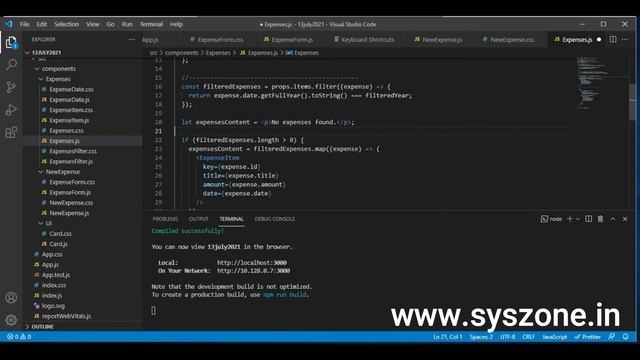This screenshot has width=640, height=360.
Task: Open the Go menu
Action: click(x=111, y=24)
